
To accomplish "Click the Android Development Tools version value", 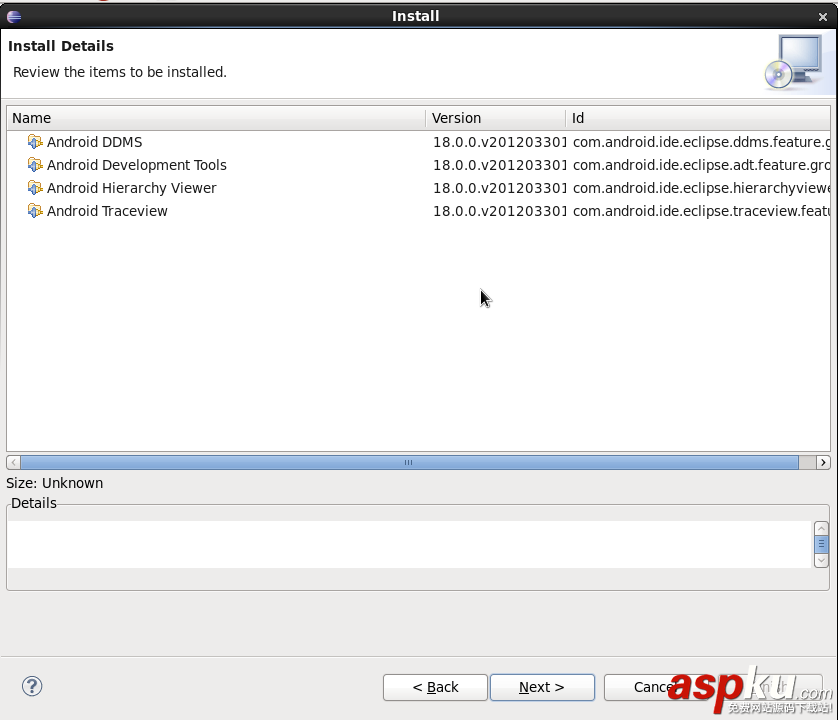I will [x=499, y=165].
